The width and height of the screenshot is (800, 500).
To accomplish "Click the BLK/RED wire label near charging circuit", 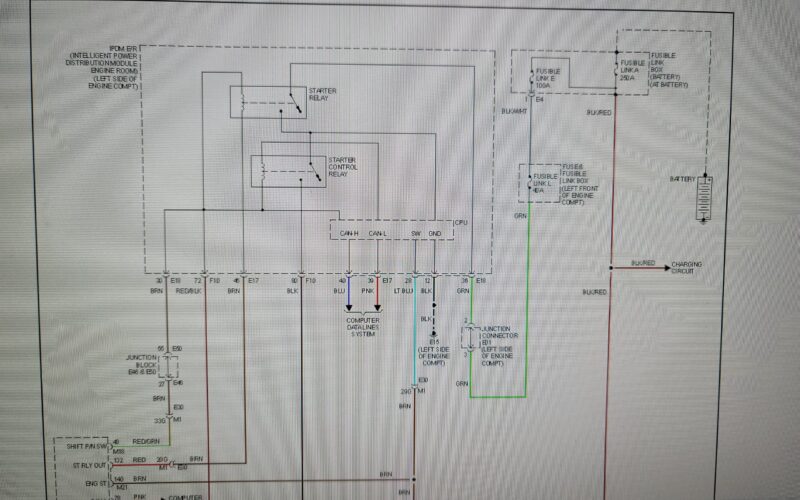I will coord(642,263).
